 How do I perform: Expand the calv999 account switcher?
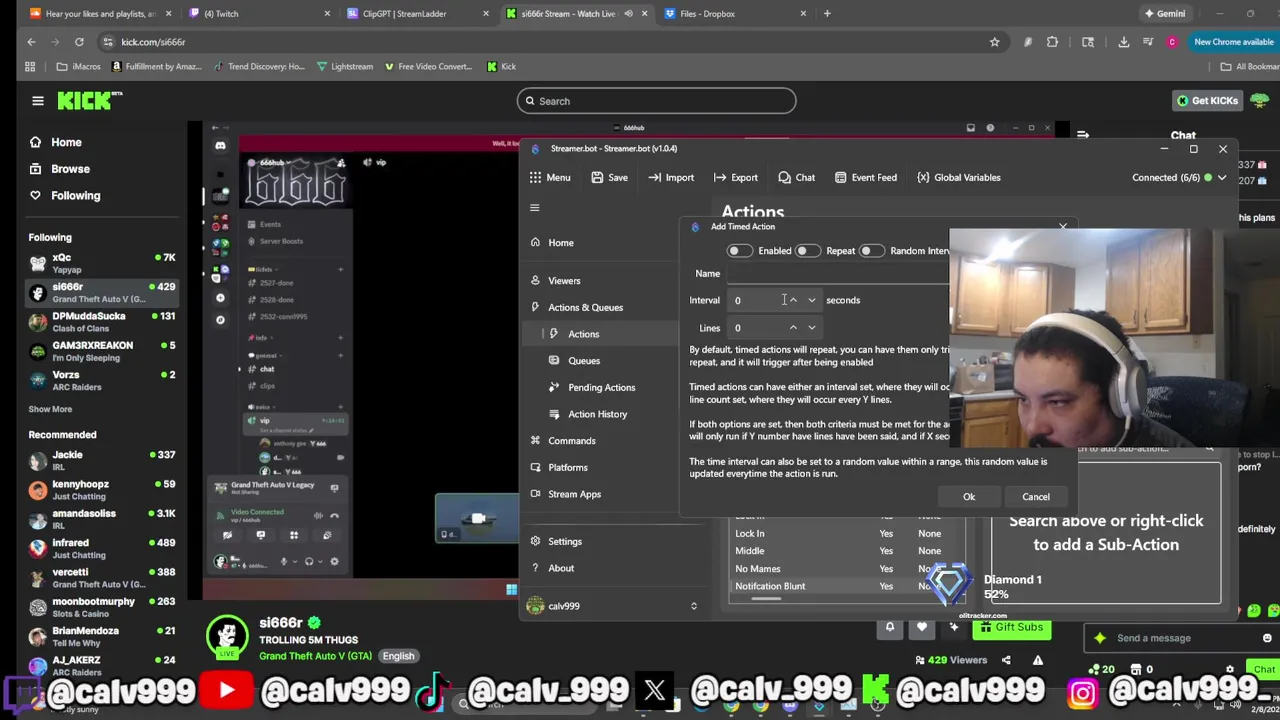click(693, 606)
